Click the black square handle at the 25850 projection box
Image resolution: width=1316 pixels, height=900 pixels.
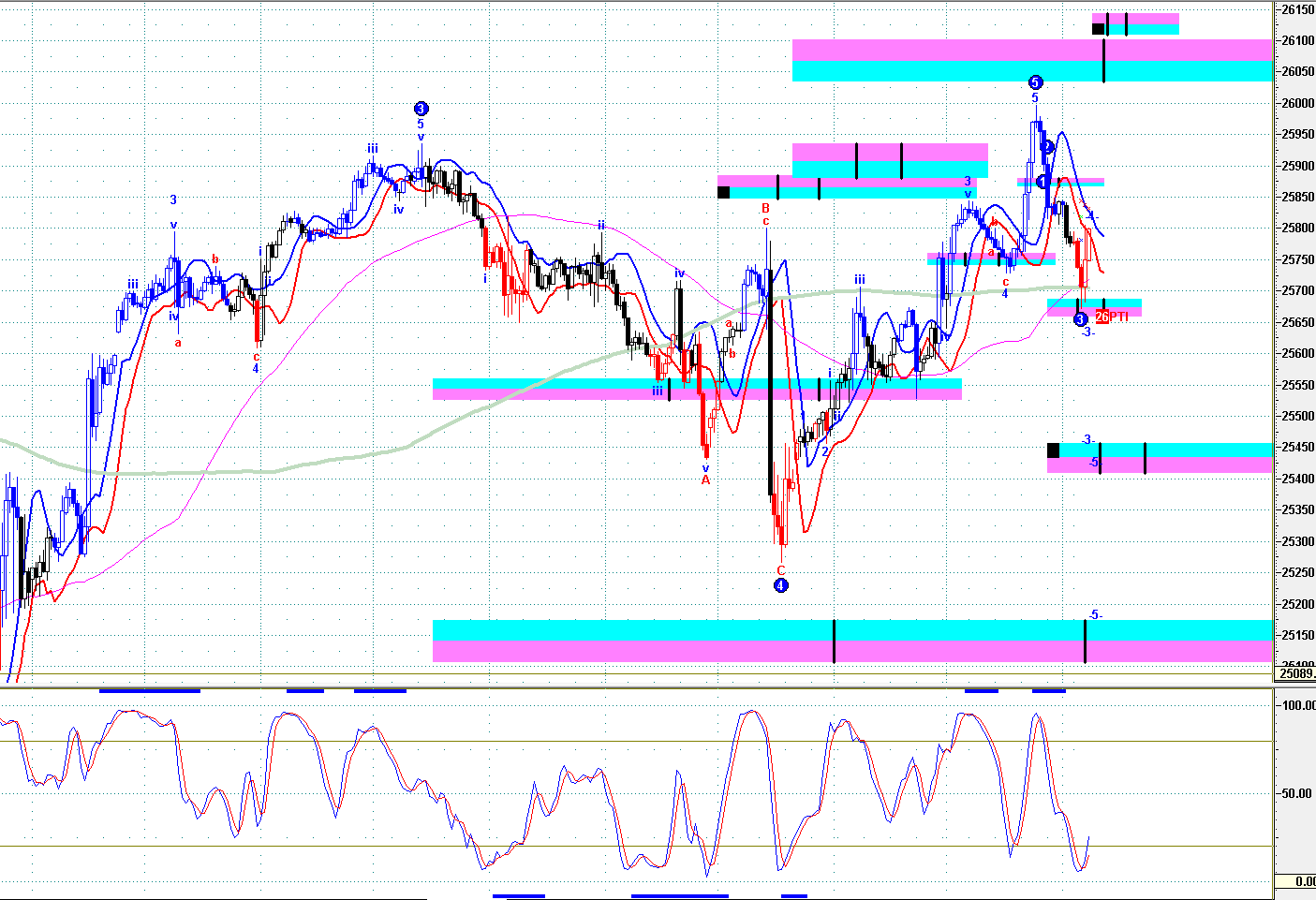pyautogui.click(x=723, y=192)
